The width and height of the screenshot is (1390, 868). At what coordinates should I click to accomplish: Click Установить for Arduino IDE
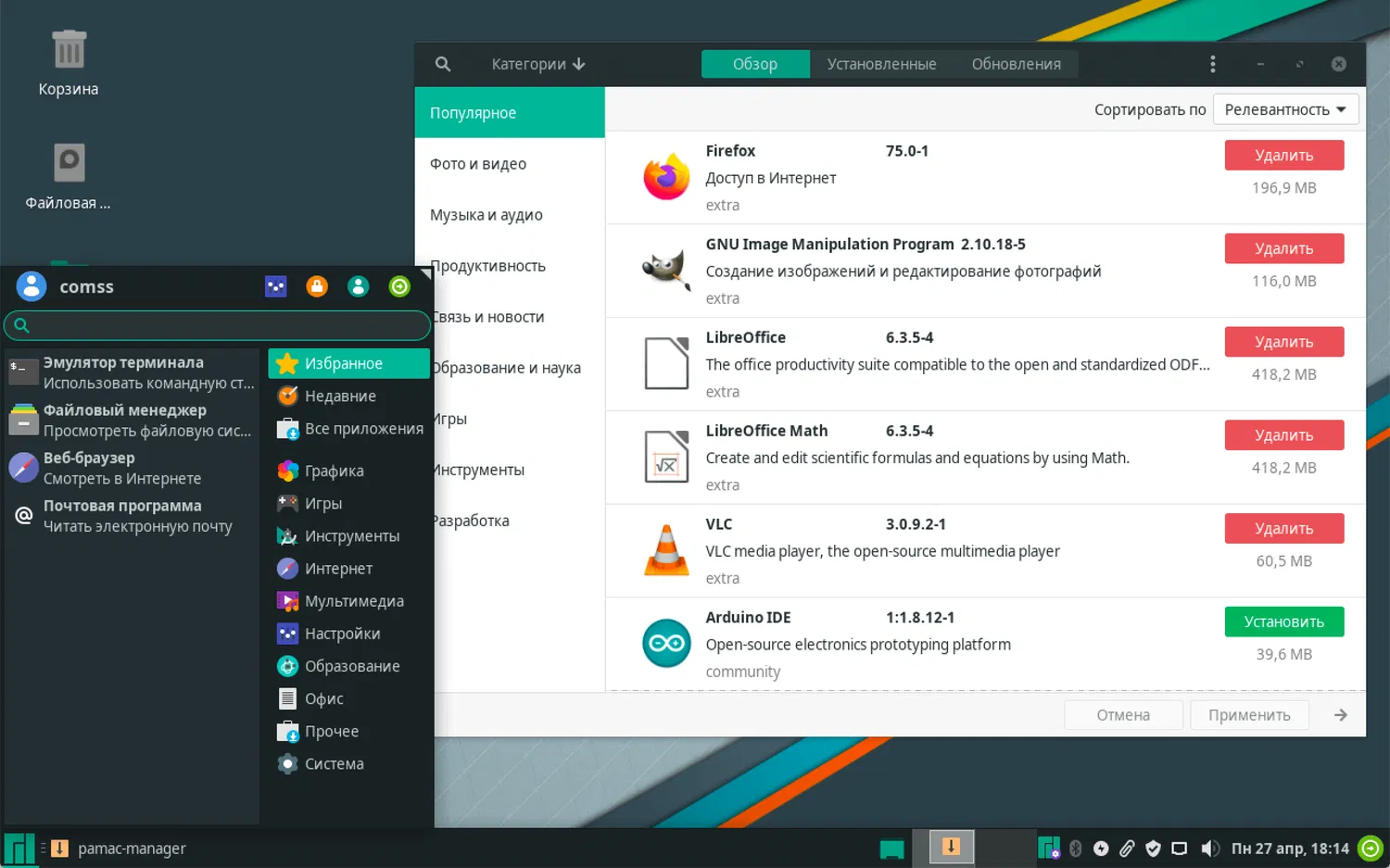(1283, 622)
